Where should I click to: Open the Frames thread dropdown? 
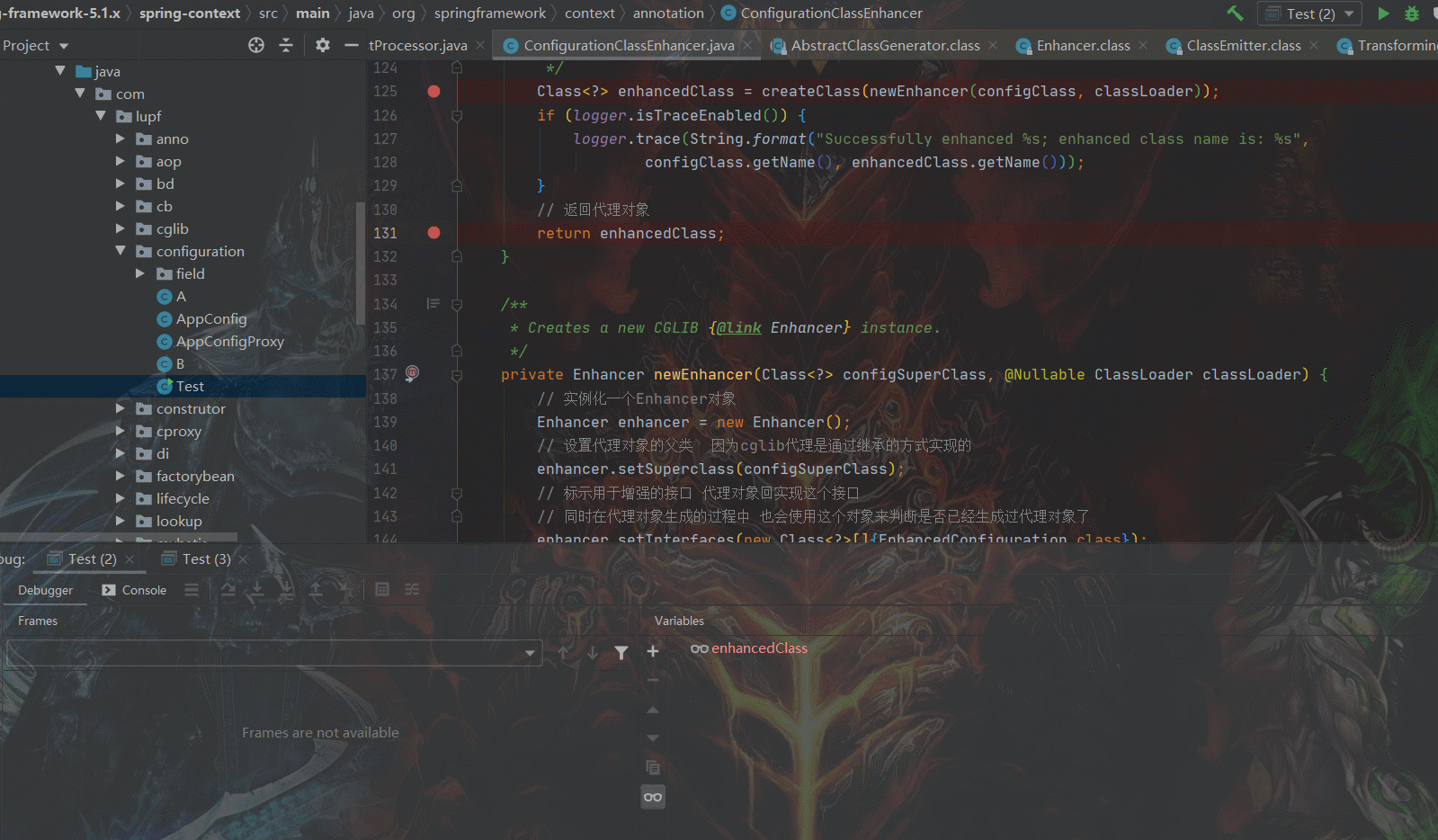pos(273,652)
